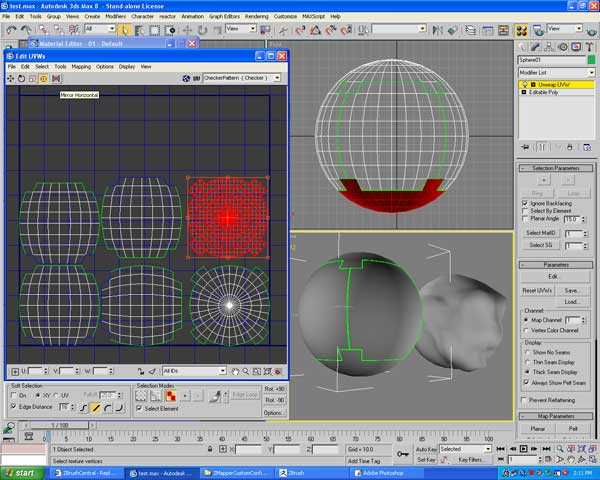Open the Modifiers menu
The height and width of the screenshot is (480, 600).
click(x=115, y=16)
